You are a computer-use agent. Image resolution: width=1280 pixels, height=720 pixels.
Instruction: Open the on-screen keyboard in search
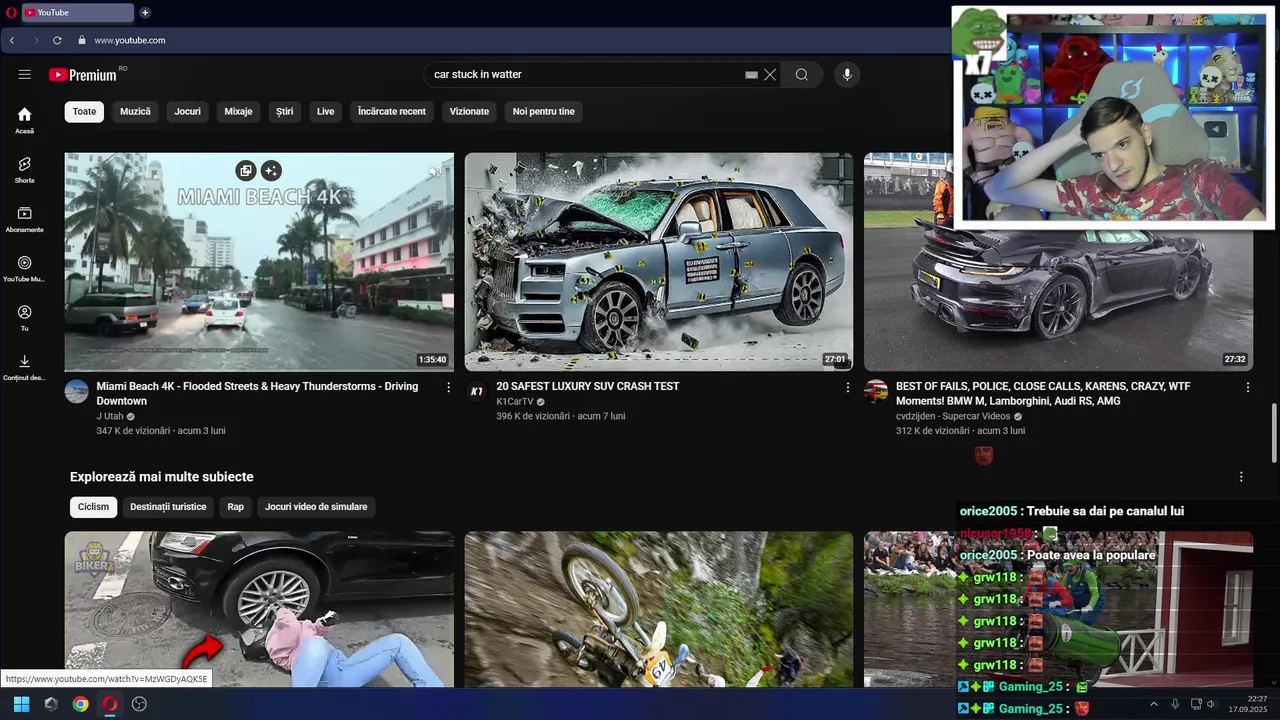pos(751,75)
